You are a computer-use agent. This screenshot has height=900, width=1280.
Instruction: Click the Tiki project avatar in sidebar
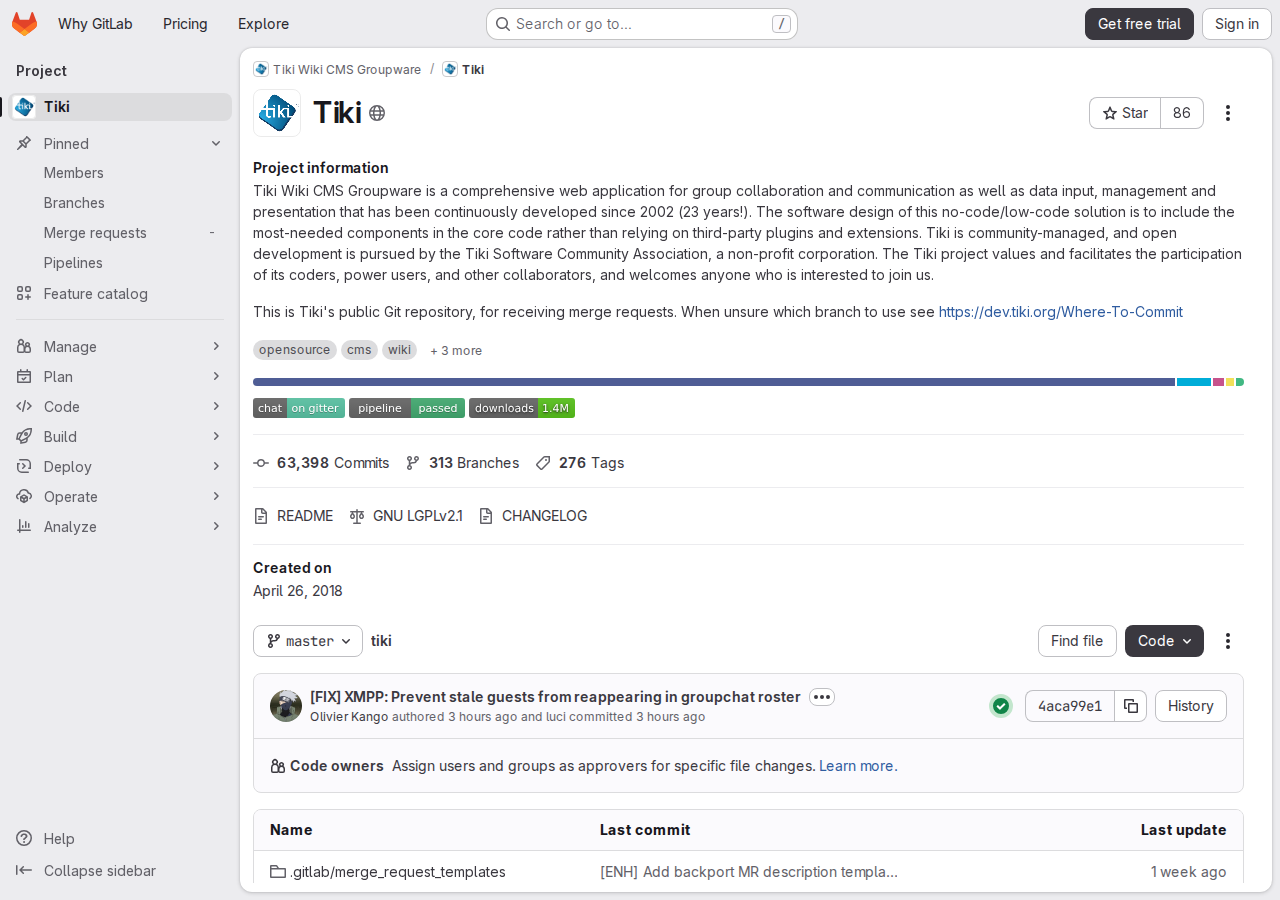click(24, 107)
